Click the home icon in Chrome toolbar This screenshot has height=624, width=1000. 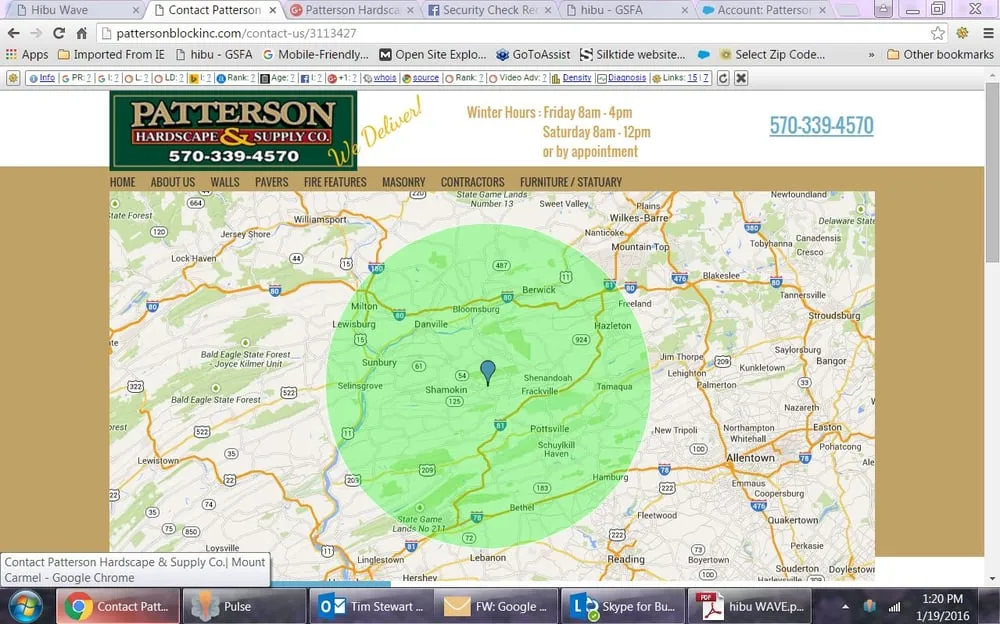[x=82, y=33]
